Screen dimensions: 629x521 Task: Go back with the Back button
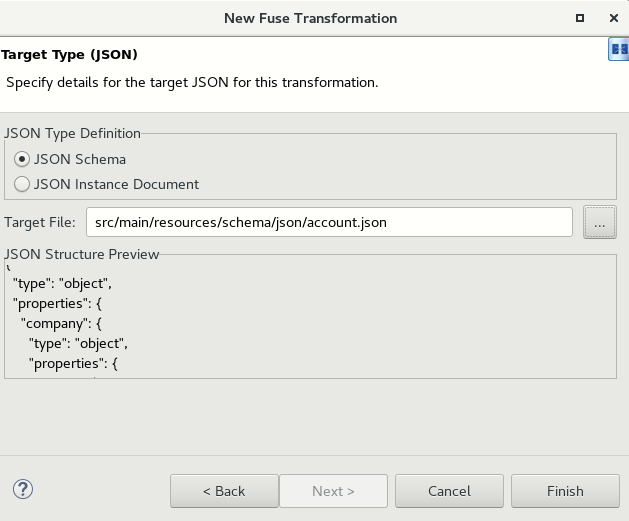pyautogui.click(x=224, y=491)
